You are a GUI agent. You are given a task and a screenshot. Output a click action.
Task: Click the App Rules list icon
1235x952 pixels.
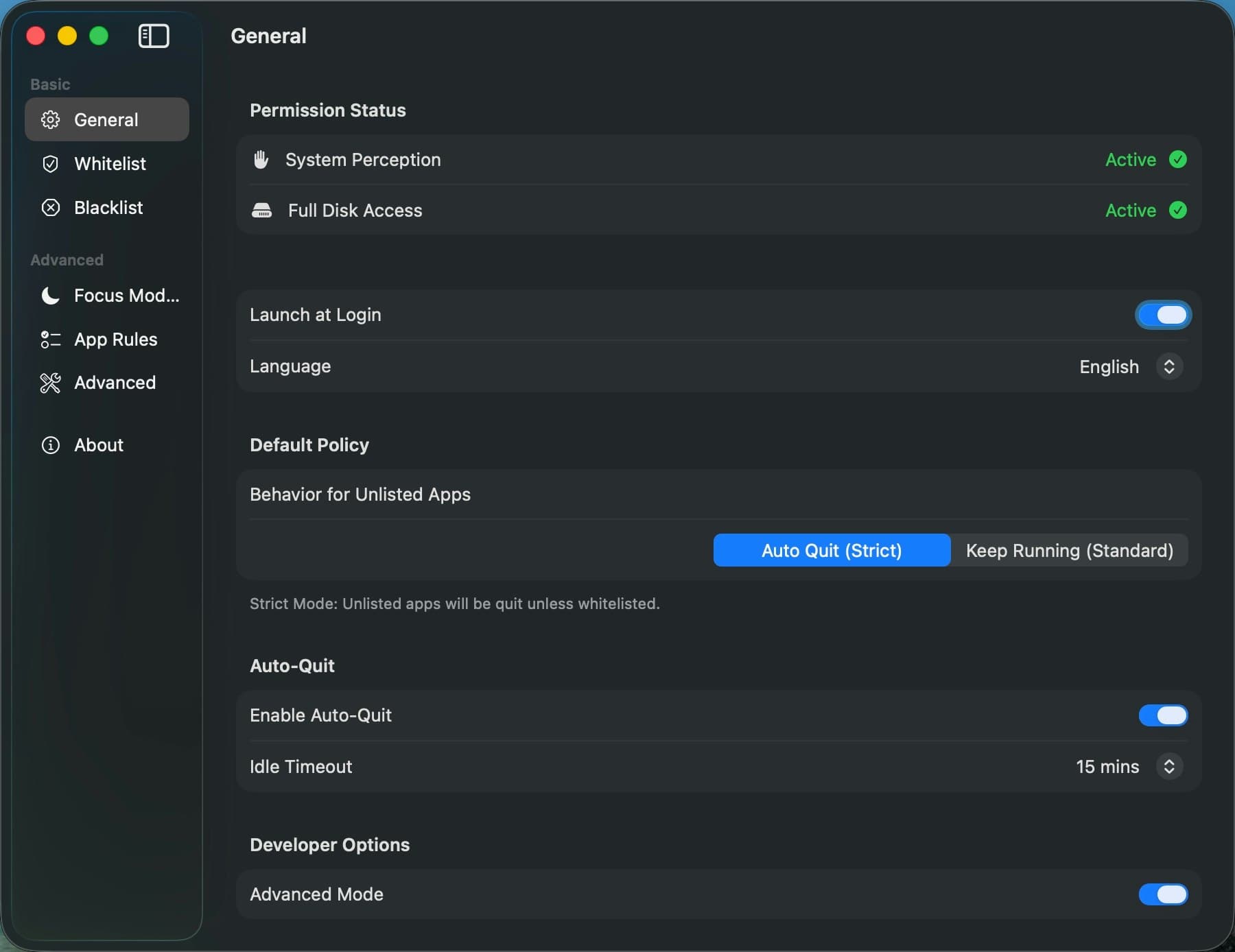click(50, 340)
